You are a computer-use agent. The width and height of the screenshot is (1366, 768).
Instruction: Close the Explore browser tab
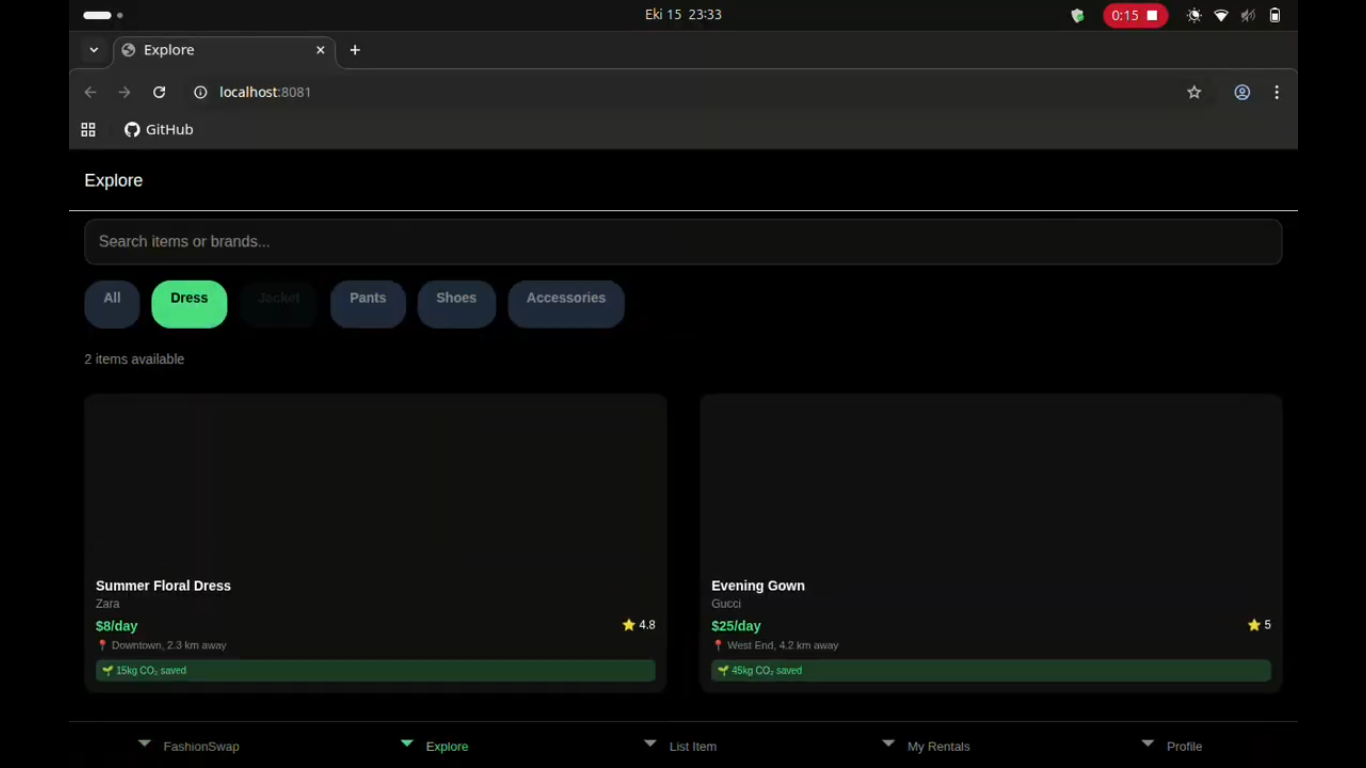321,50
